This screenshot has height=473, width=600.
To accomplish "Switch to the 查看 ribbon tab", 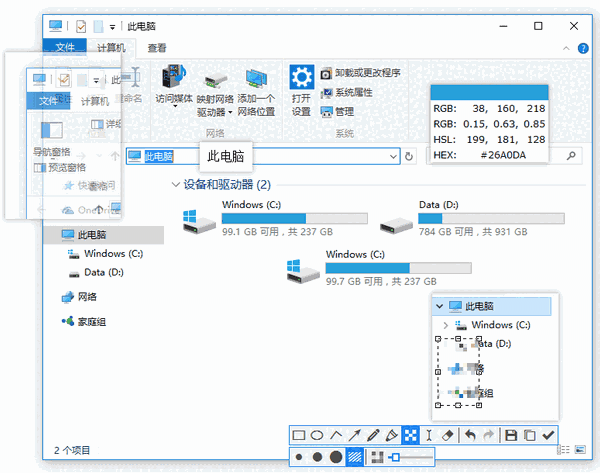I will (157, 48).
